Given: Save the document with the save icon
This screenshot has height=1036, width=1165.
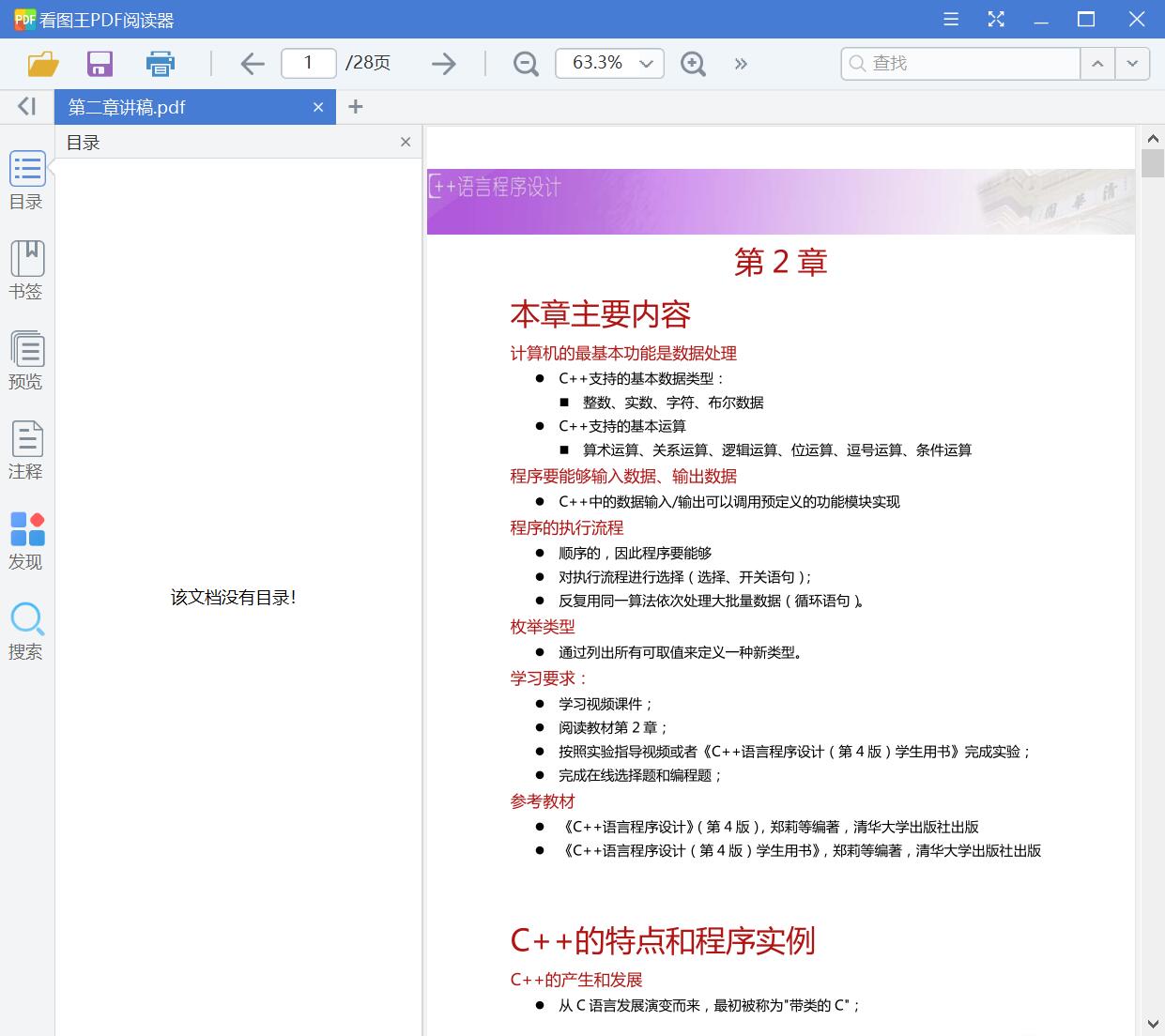Looking at the screenshot, I should coord(100,64).
